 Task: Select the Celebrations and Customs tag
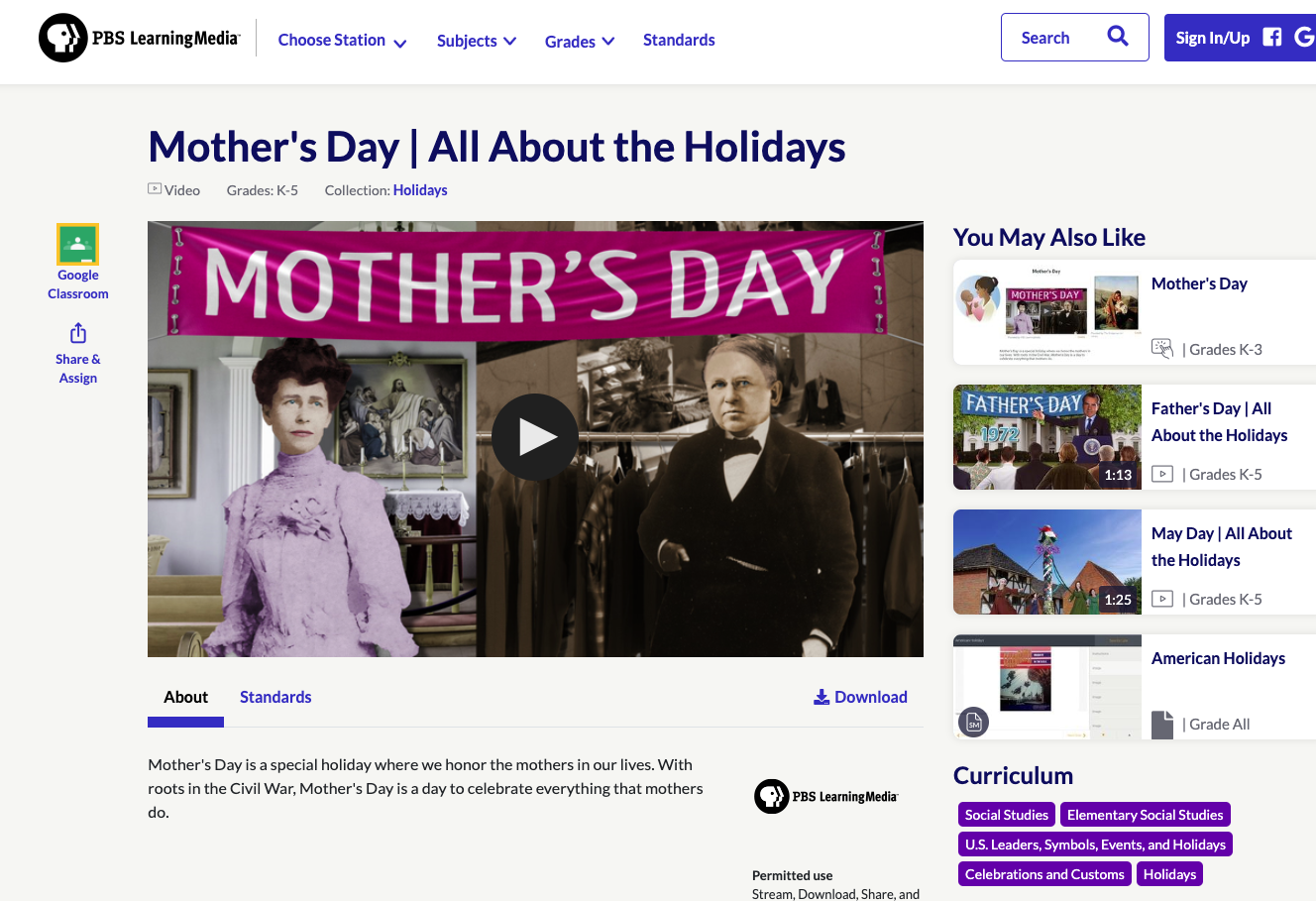click(x=1044, y=874)
